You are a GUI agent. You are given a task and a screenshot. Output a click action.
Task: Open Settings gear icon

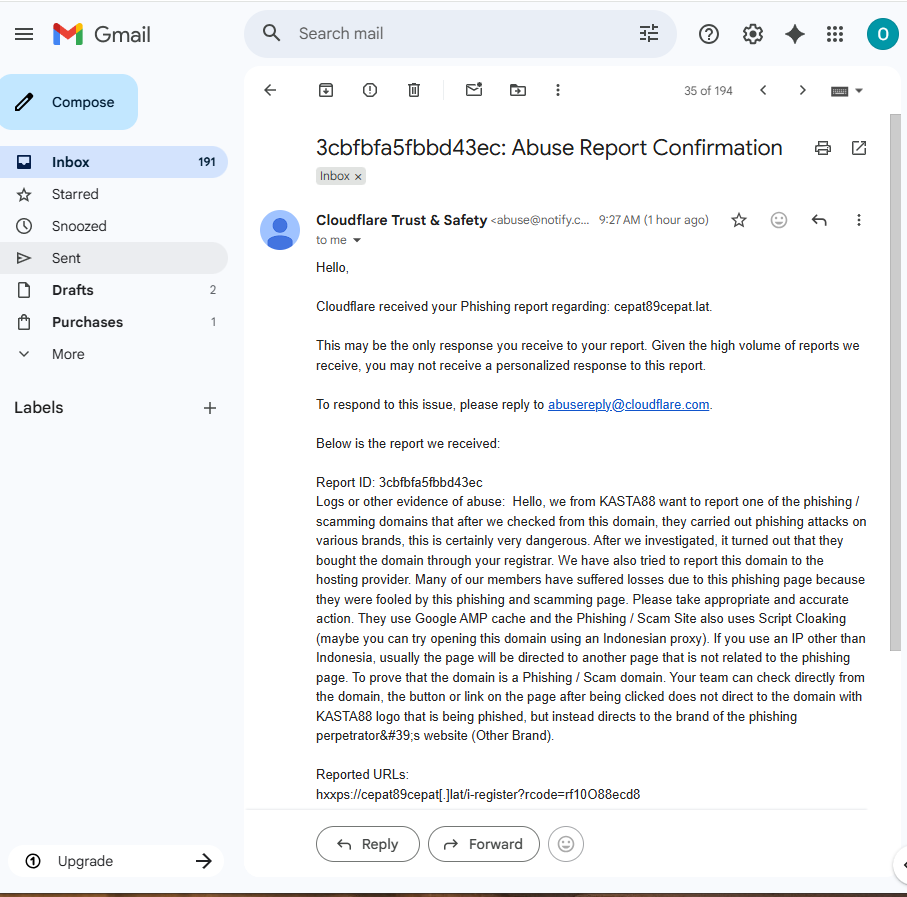753,34
